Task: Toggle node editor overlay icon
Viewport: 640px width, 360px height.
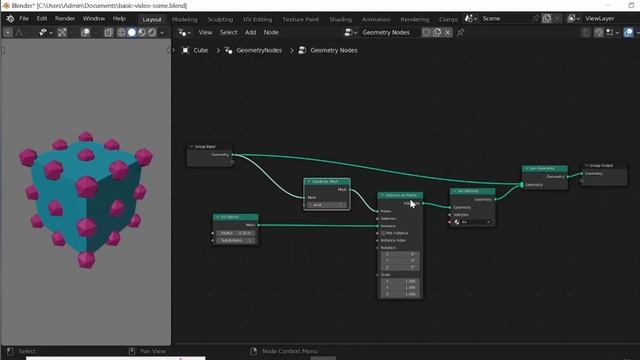Action: (x=629, y=32)
